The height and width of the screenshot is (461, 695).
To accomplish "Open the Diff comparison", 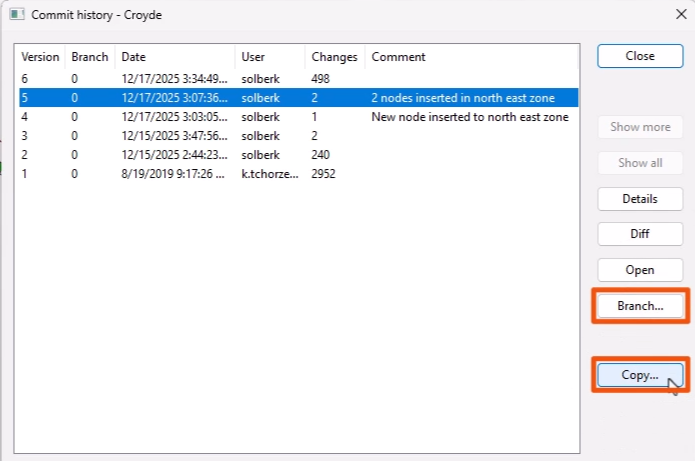I will [640, 234].
